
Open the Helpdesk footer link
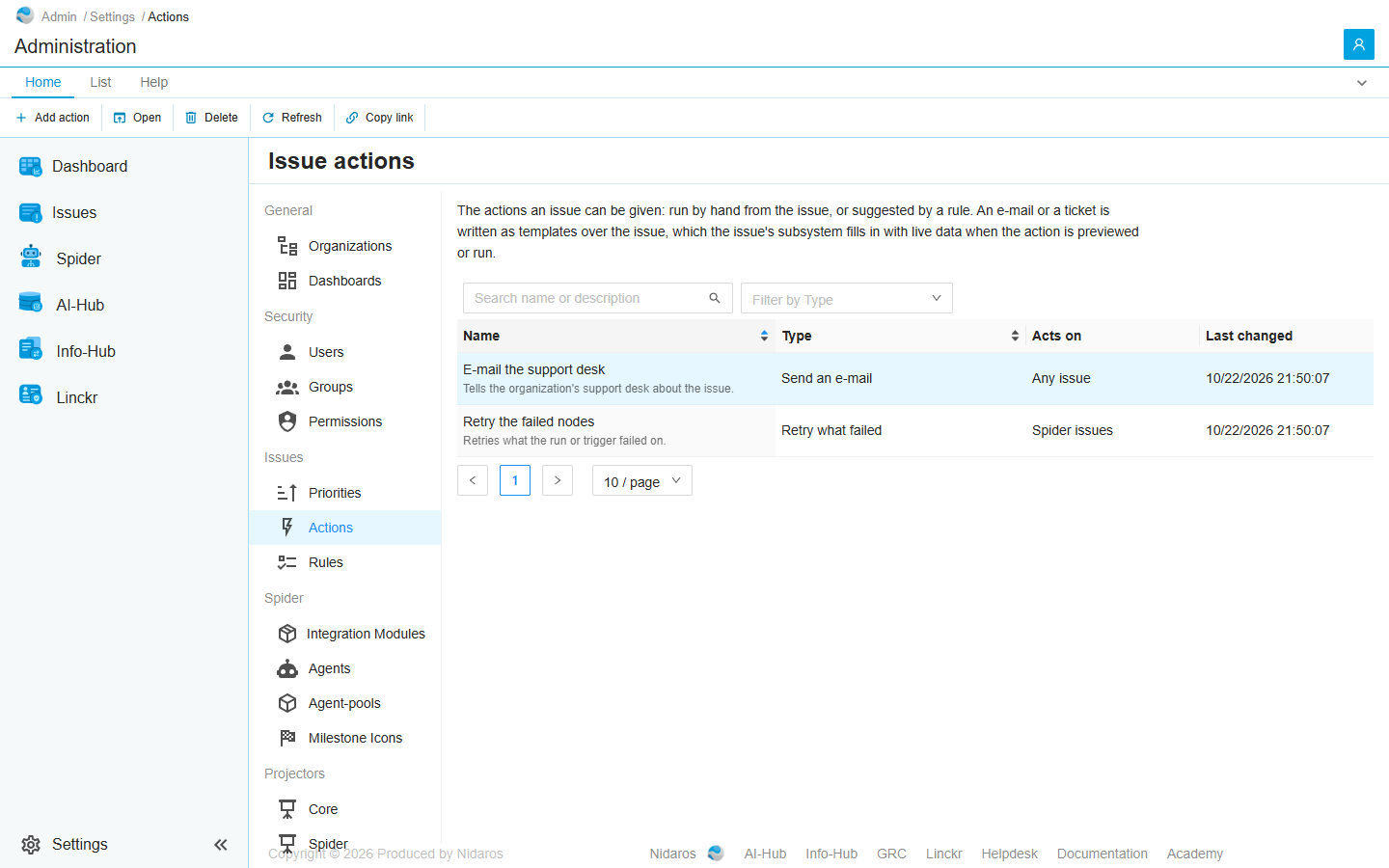pos(1009,854)
